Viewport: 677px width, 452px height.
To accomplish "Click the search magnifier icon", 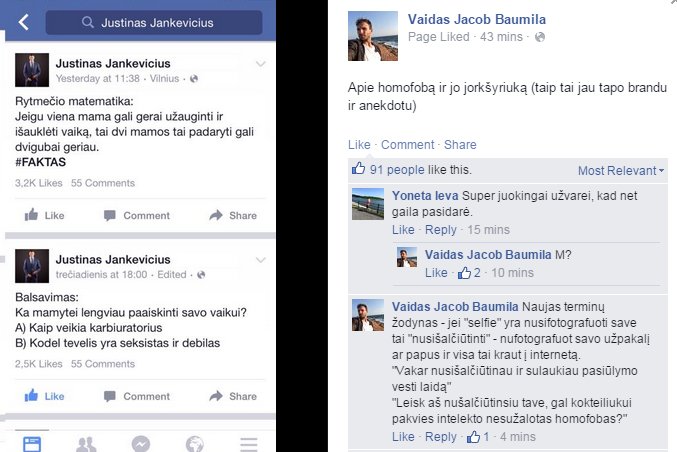I will (88, 22).
